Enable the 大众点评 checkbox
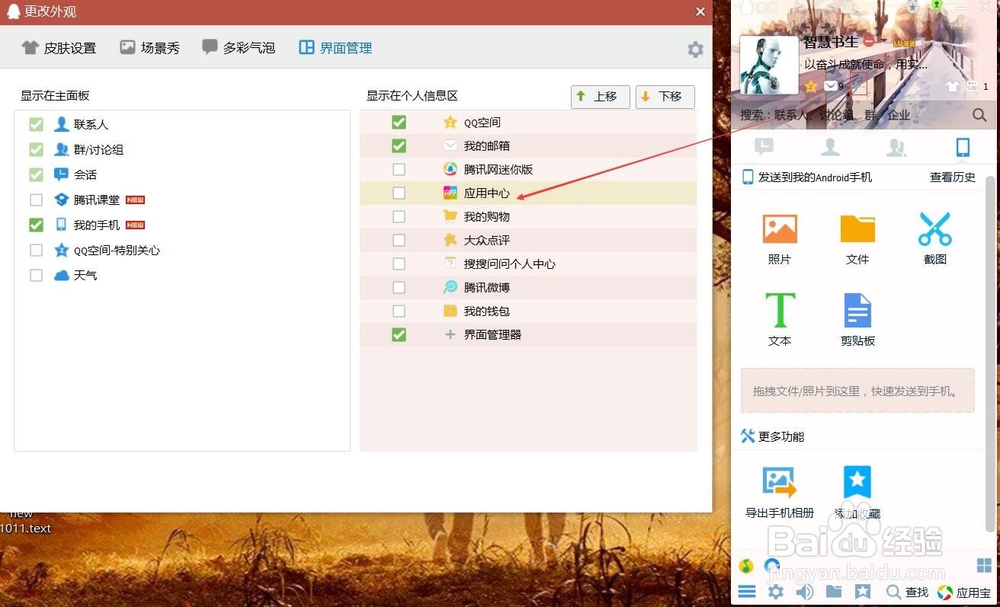This screenshot has height=607, width=1000. [x=399, y=240]
